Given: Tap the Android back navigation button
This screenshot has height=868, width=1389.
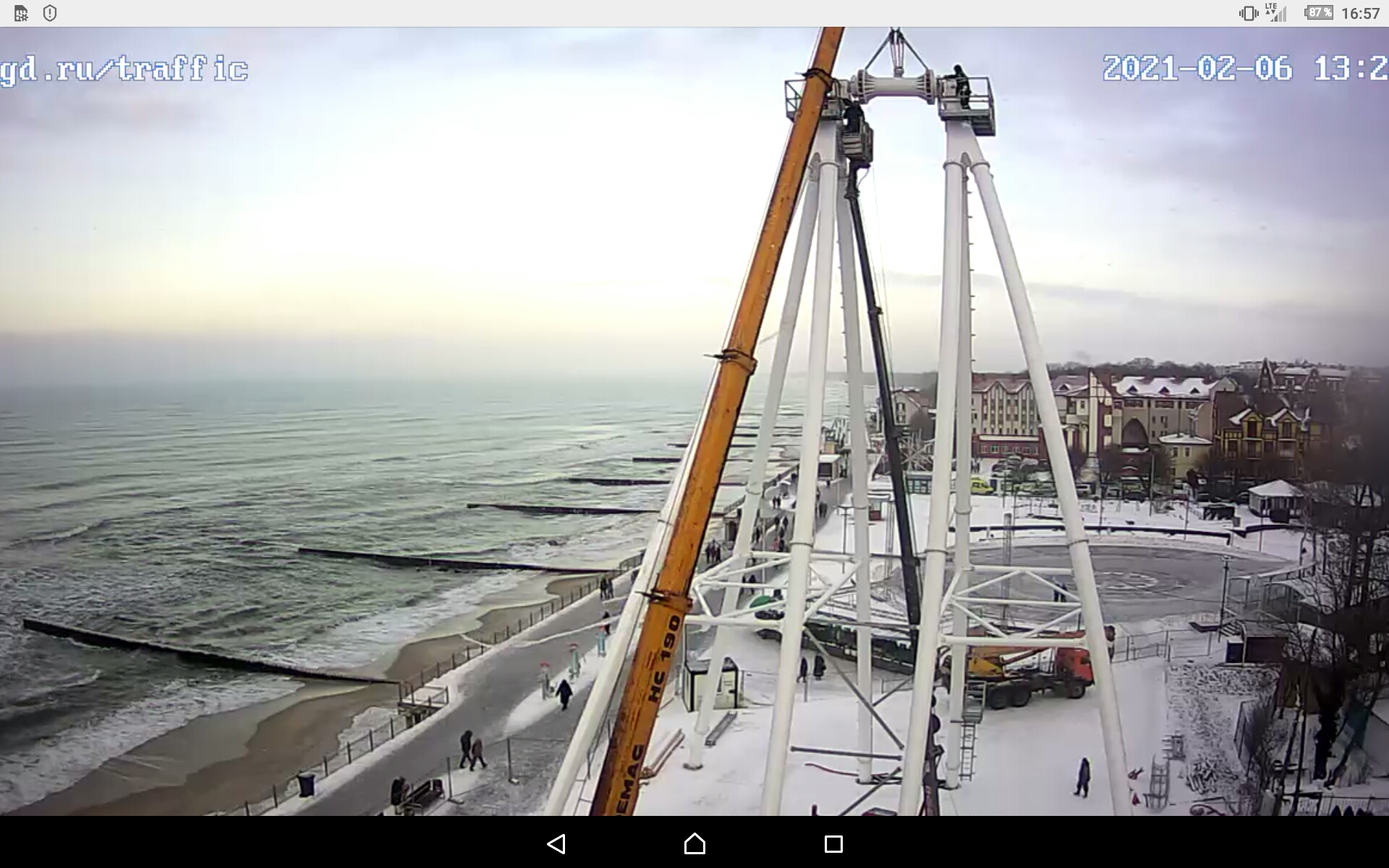Looking at the screenshot, I should (x=556, y=843).
